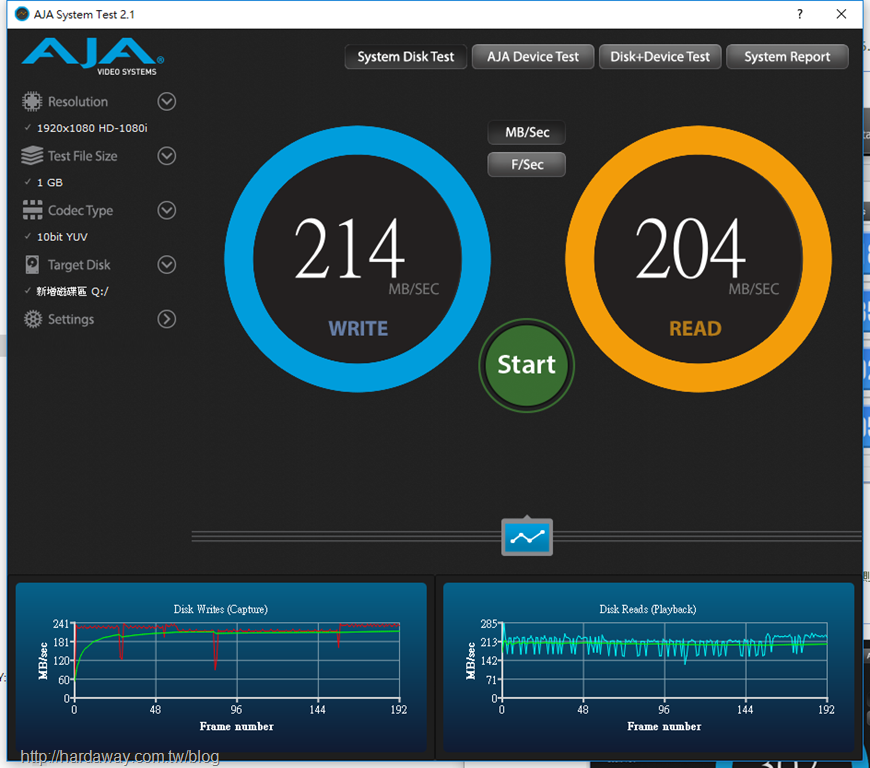The height and width of the screenshot is (768, 870).
Task: Open help with the question mark
Action: pos(800,14)
